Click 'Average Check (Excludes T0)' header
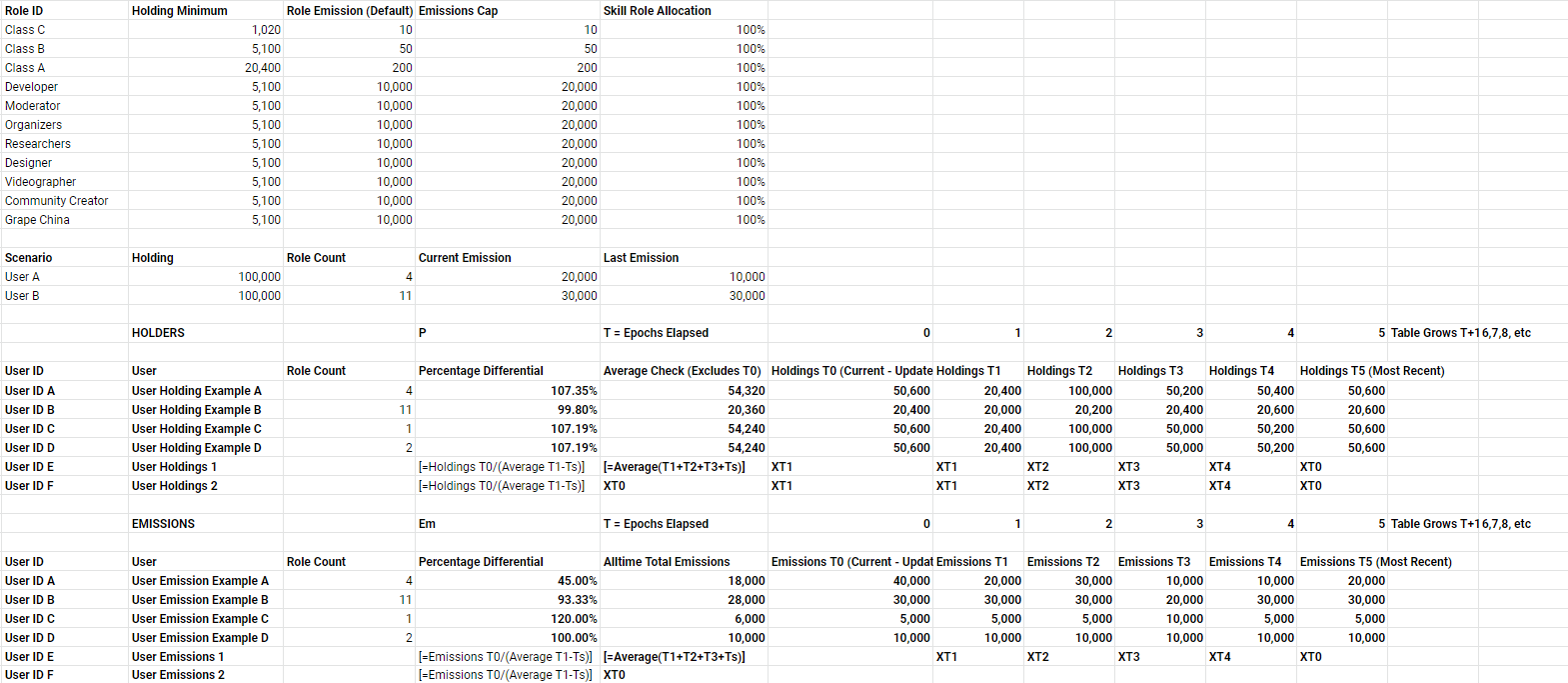The width and height of the screenshot is (1568, 683). coord(682,371)
